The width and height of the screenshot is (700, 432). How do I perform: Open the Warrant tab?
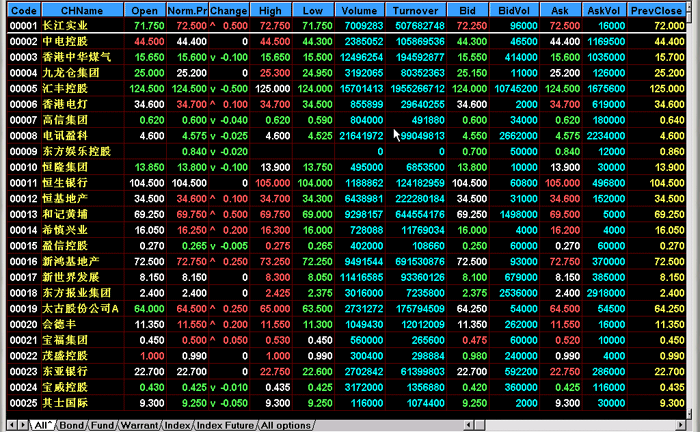pyautogui.click(x=139, y=425)
